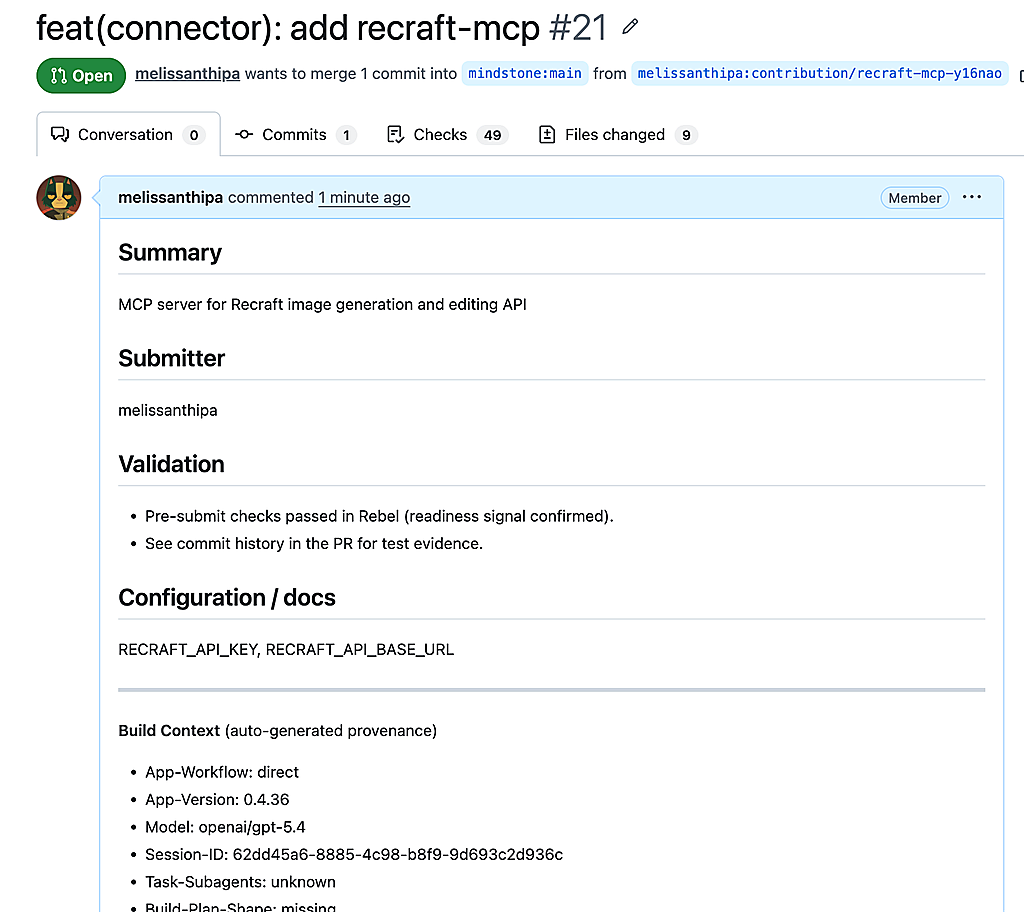1024x912 pixels.
Task: Open the mindstone:main base branch link
Action: [x=525, y=74]
